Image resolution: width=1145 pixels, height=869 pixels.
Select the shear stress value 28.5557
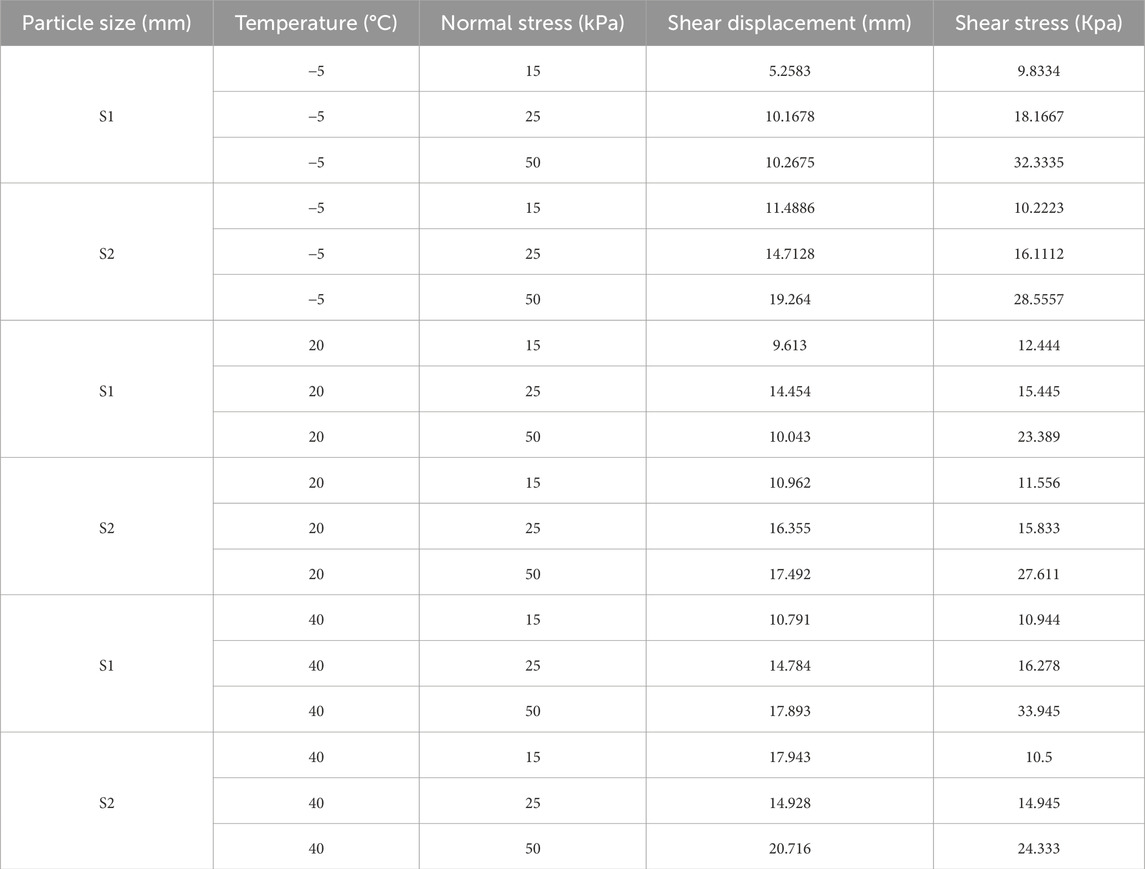[x=1038, y=299]
